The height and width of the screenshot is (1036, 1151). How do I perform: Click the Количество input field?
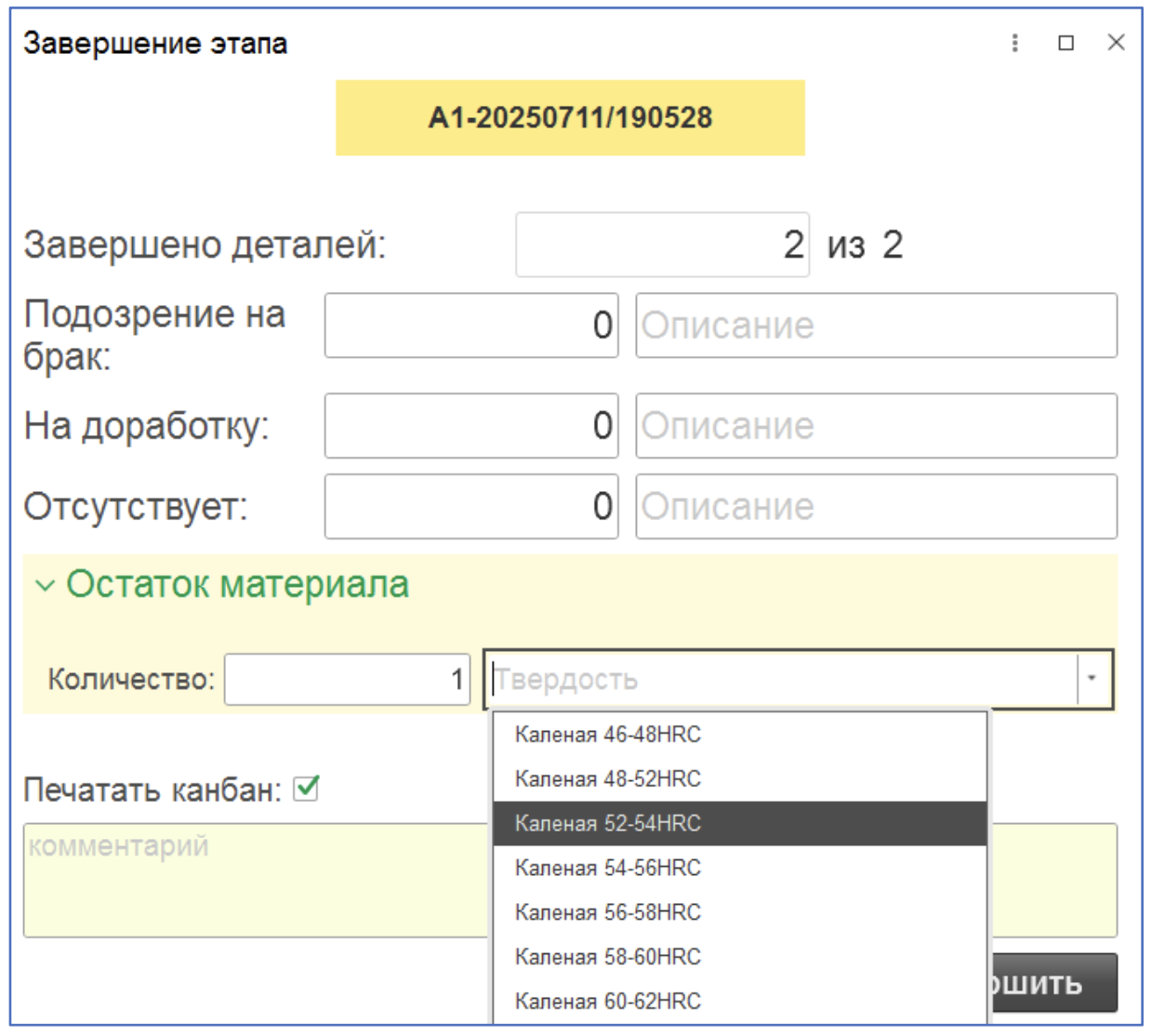tap(346, 679)
